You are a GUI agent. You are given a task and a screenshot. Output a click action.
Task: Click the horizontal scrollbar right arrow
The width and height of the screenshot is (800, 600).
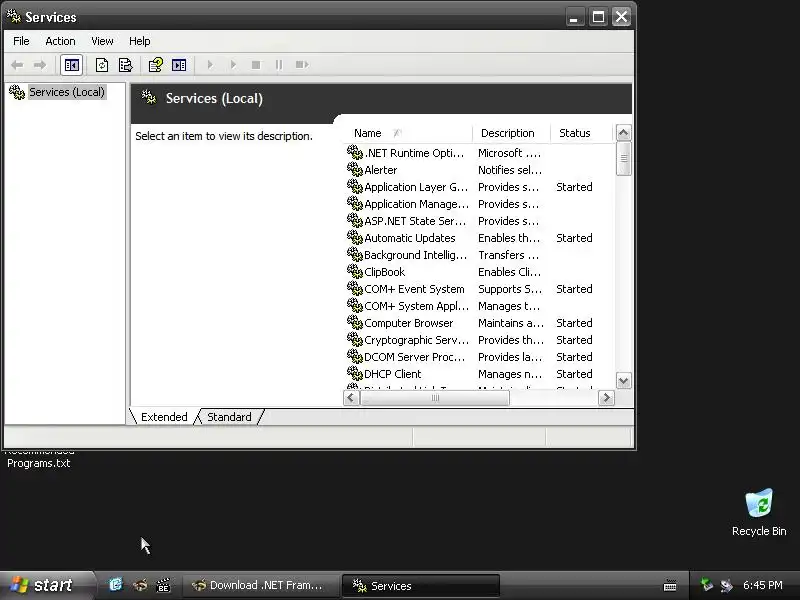pyautogui.click(x=606, y=398)
